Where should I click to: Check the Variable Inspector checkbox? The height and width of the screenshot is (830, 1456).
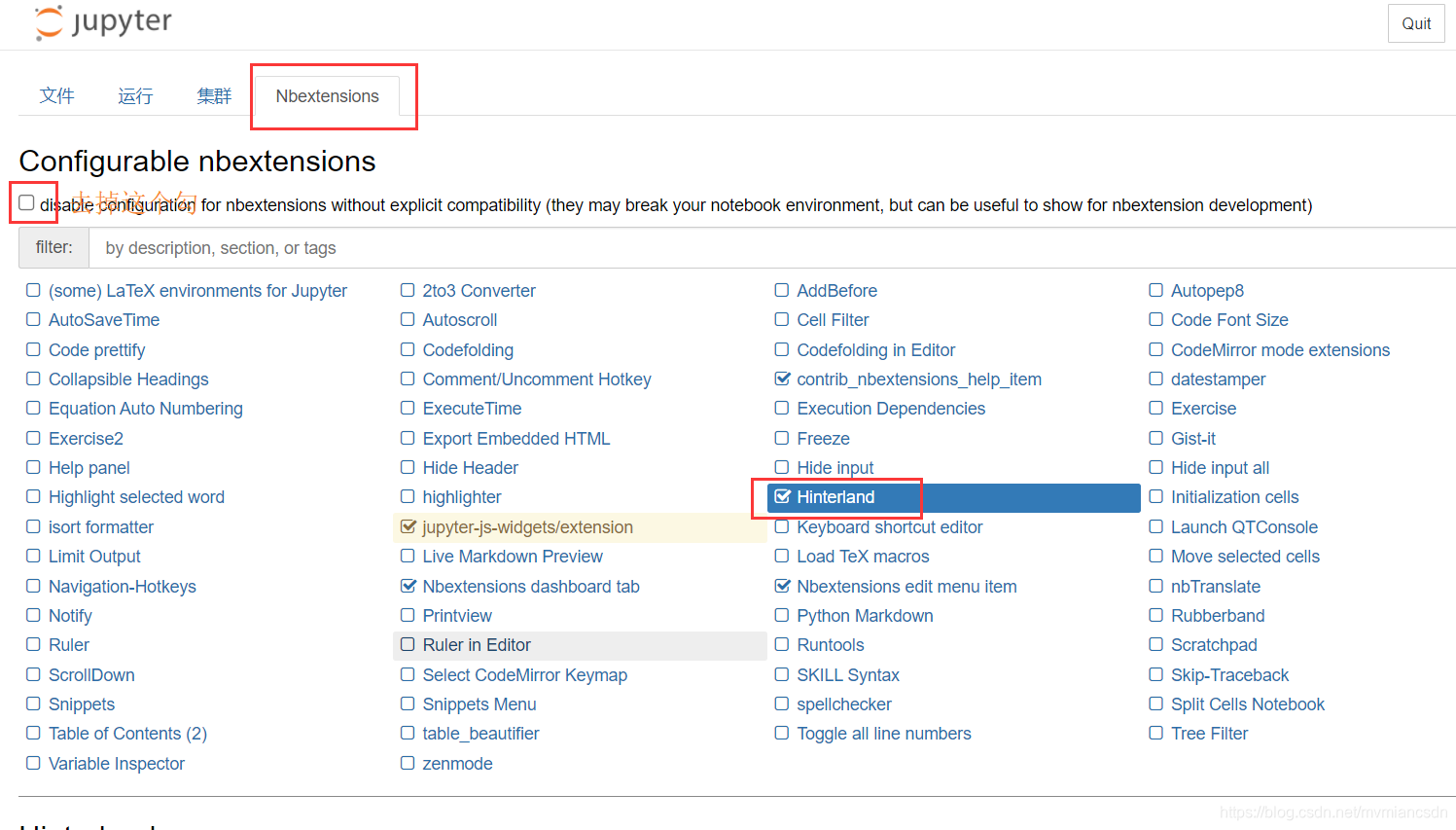click(x=33, y=763)
